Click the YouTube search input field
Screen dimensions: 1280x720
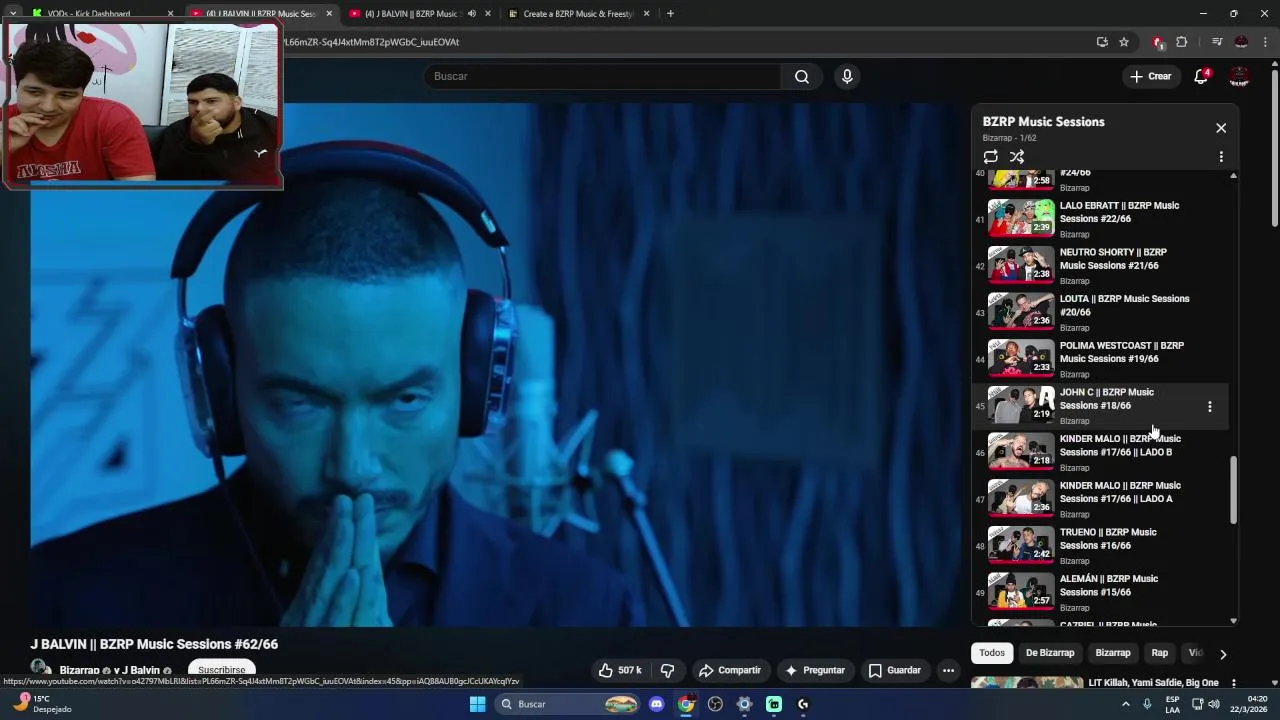pos(603,77)
